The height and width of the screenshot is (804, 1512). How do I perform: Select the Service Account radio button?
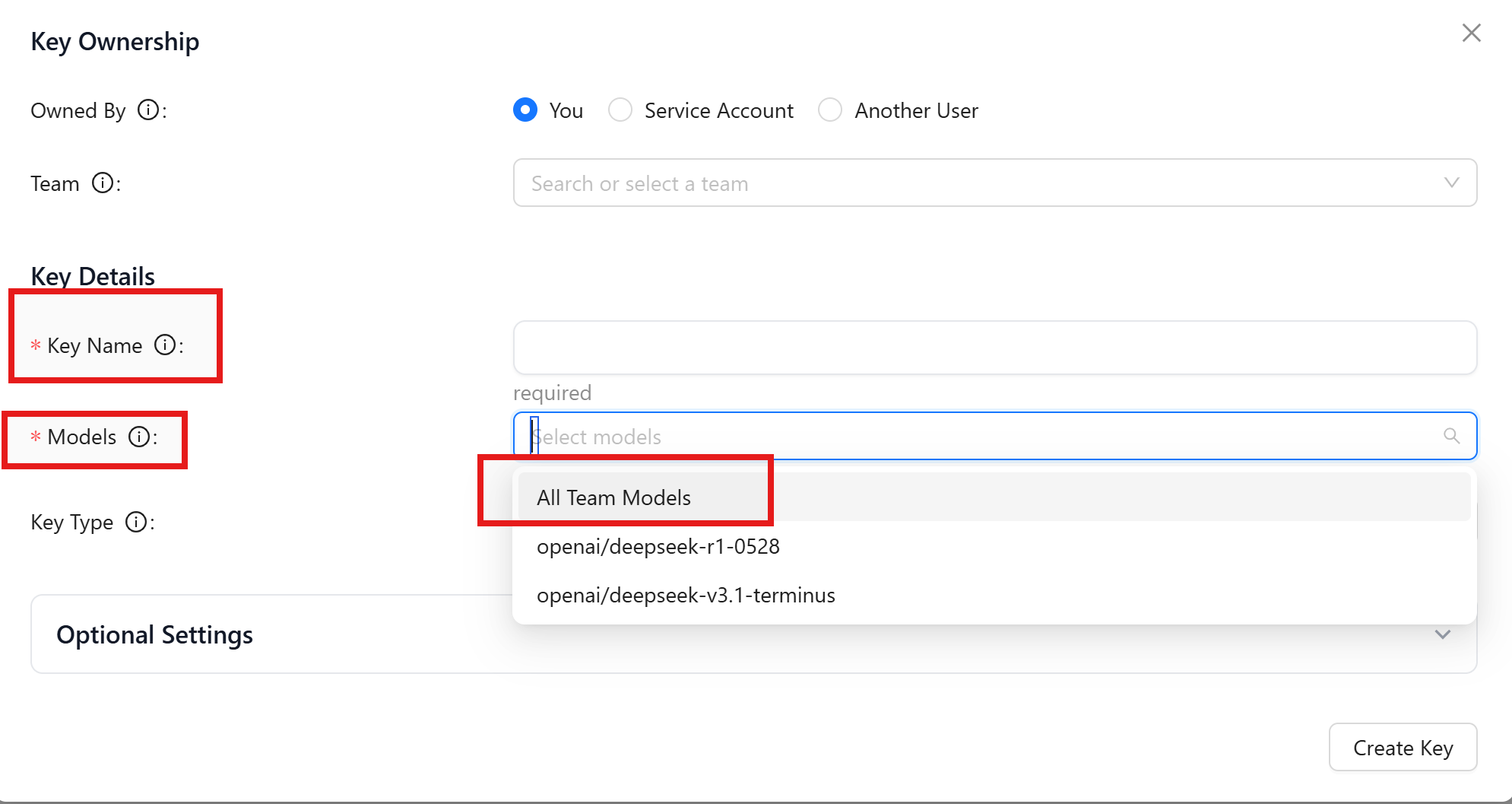point(620,110)
